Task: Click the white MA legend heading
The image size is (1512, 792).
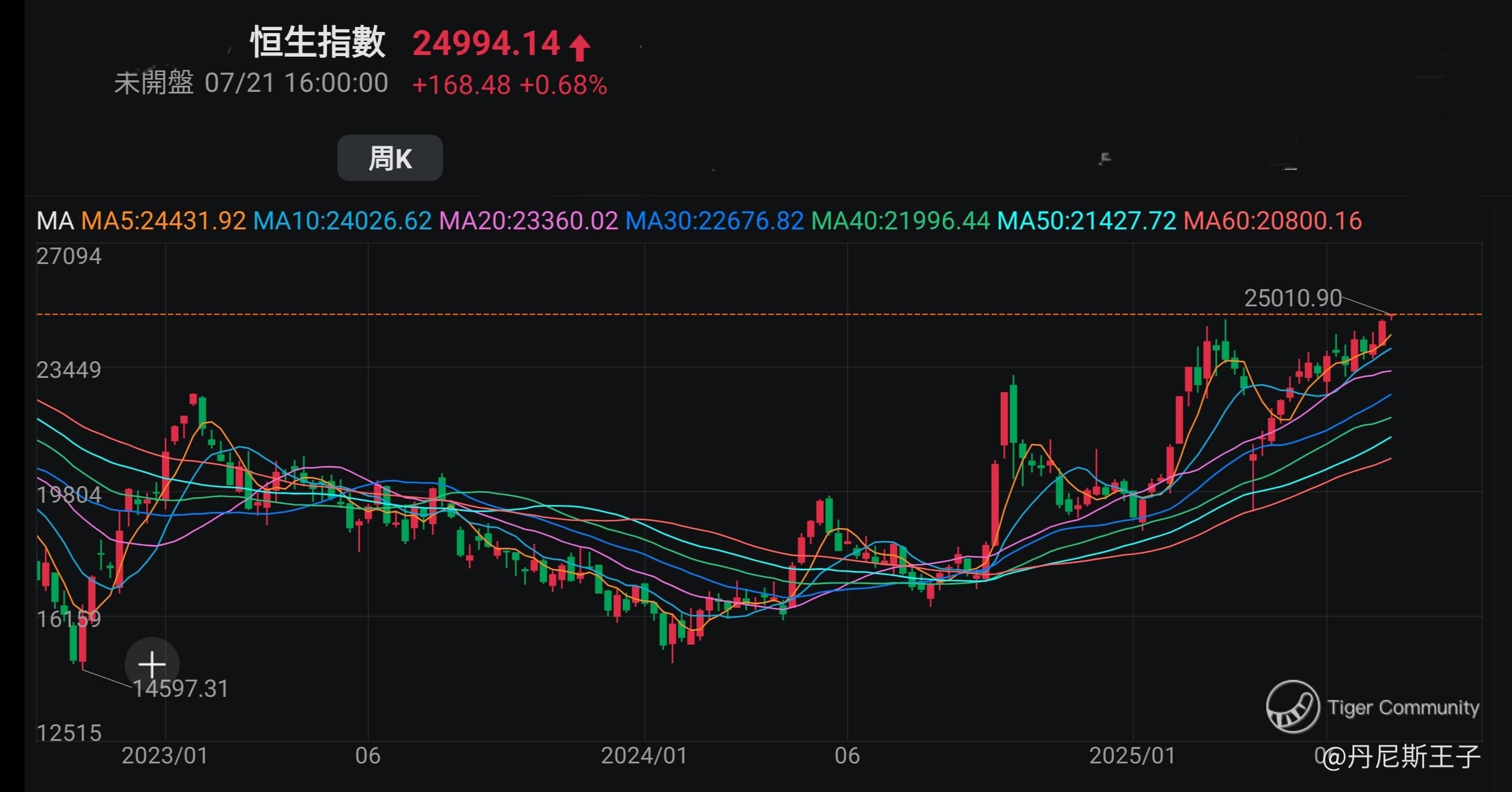Action: [55, 221]
